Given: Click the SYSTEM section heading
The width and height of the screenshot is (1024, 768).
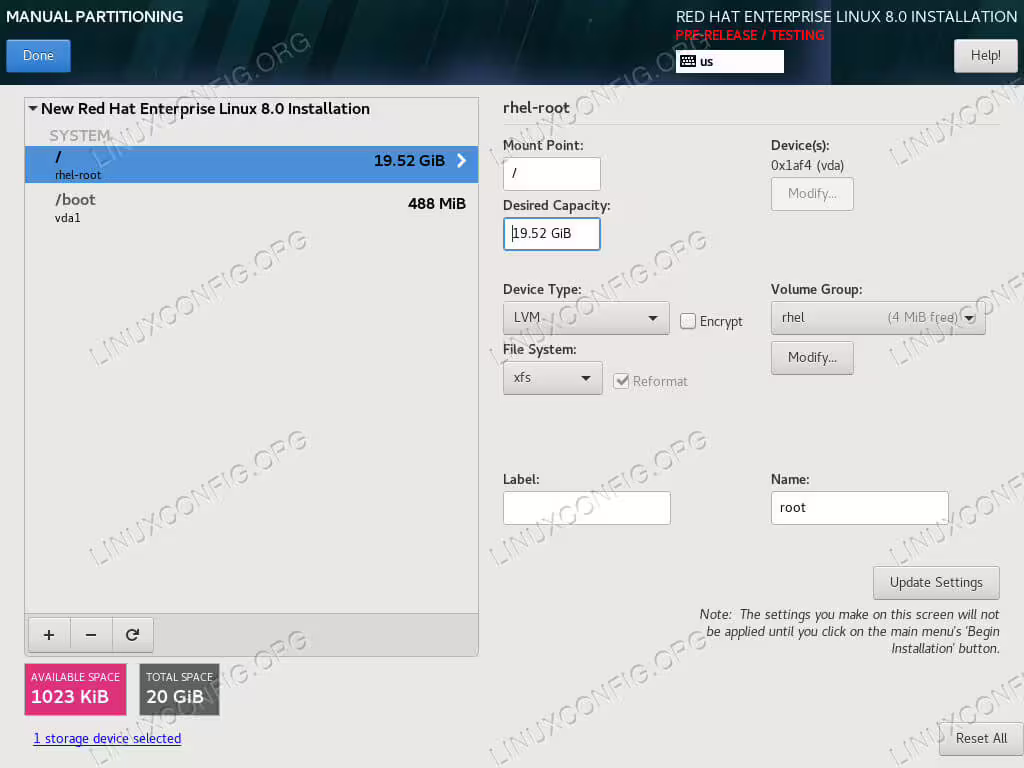Looking at the screenshot, I should click(x=80, y=136).
